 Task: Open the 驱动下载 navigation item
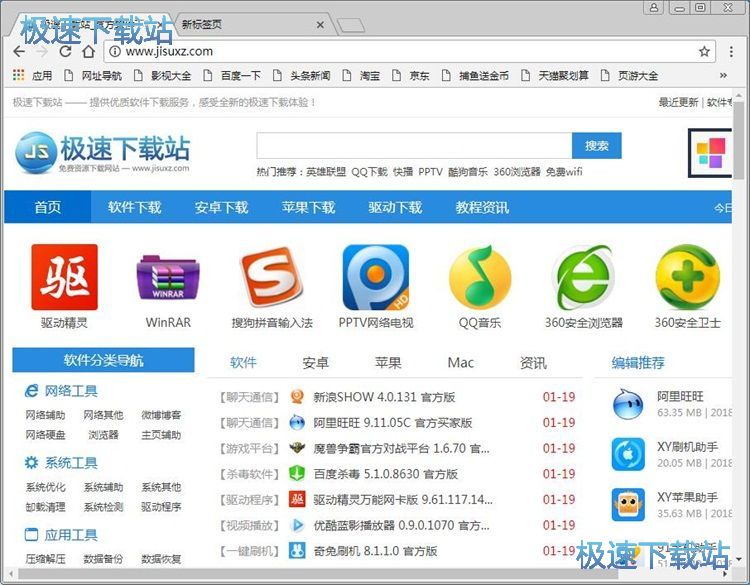[x=395, y=207]
